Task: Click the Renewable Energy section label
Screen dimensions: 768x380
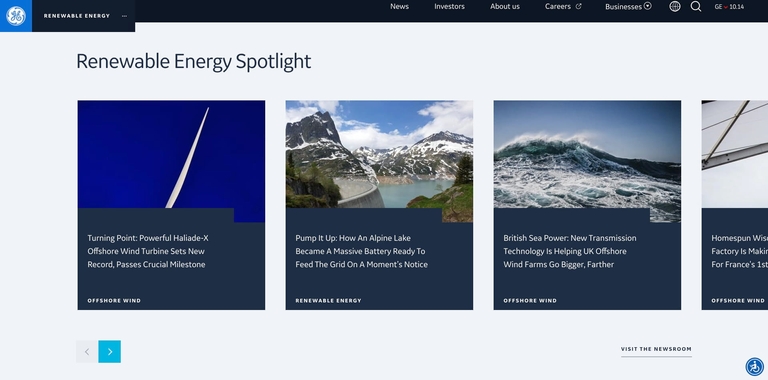Action: click(x=77, y=16)
